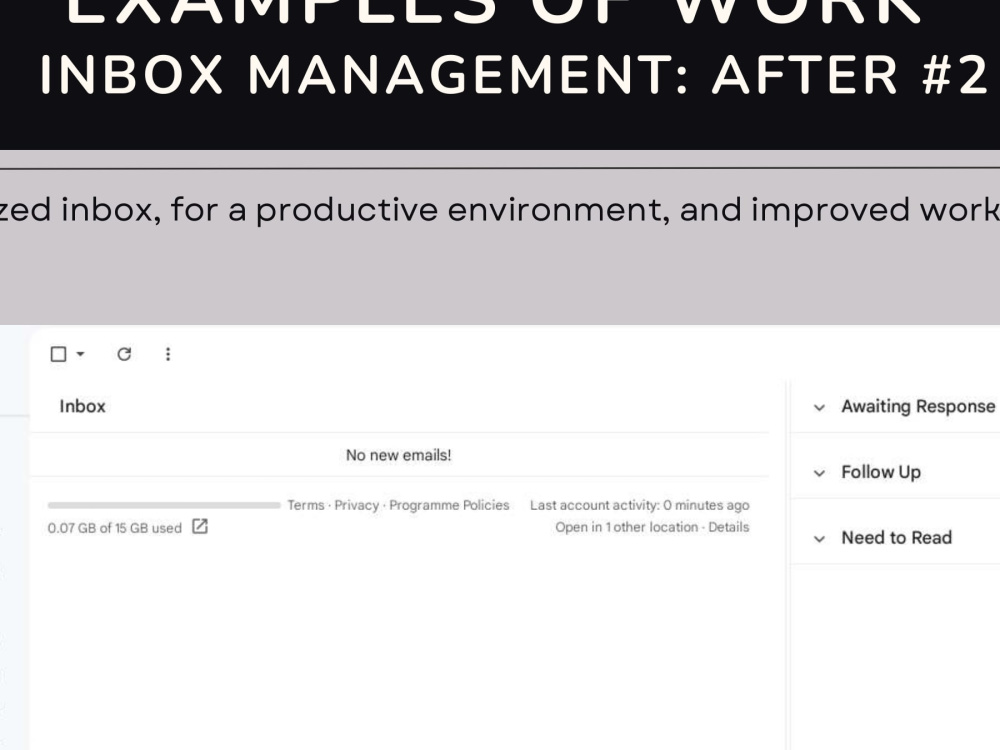This screenshot has width=1000, height=750.
Task: Click Last account activity: 0 minutes ago
Action: (640, 505)
